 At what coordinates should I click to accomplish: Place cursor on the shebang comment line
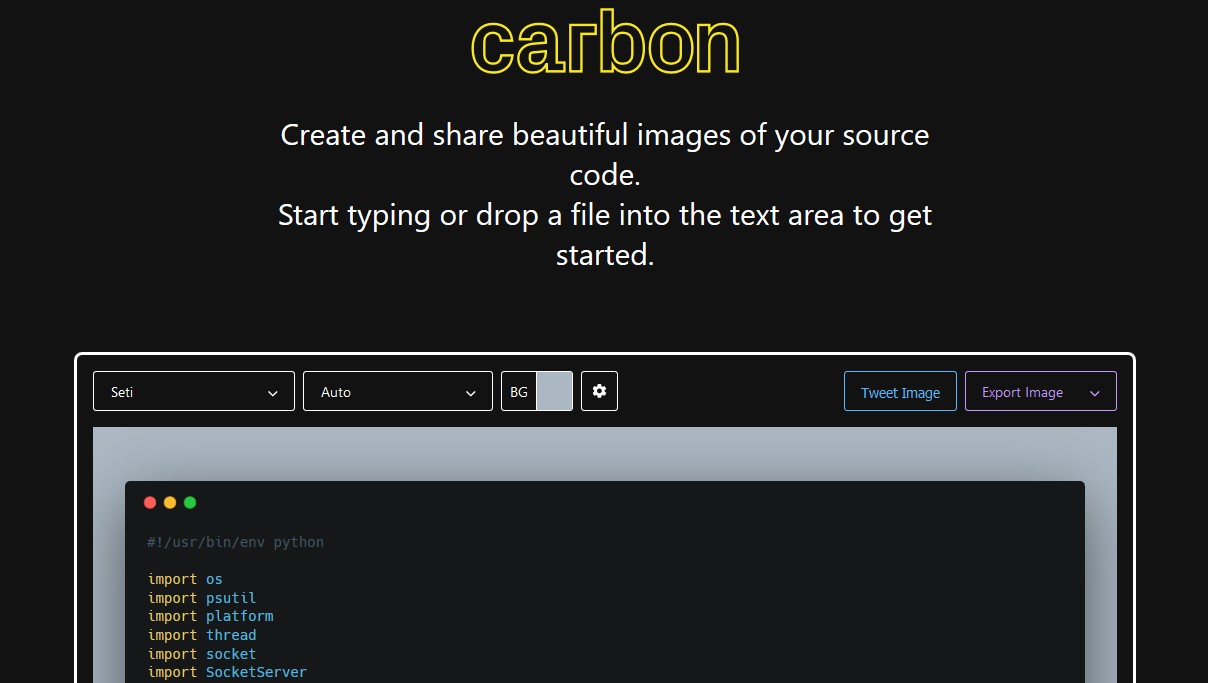[236, 542]
